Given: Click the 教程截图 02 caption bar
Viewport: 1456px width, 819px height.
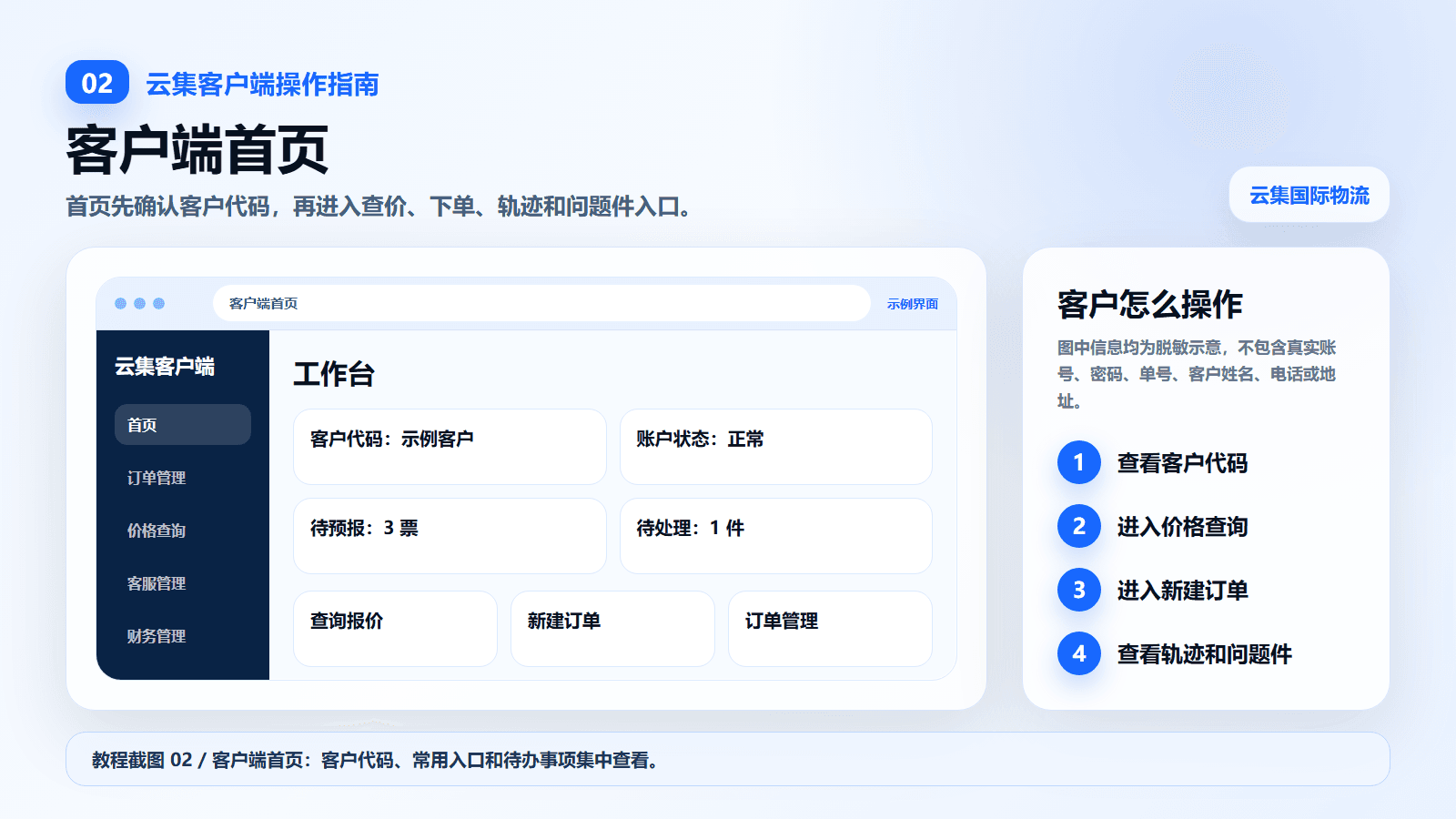Looking at the screenshot, I should pos(728,759).
